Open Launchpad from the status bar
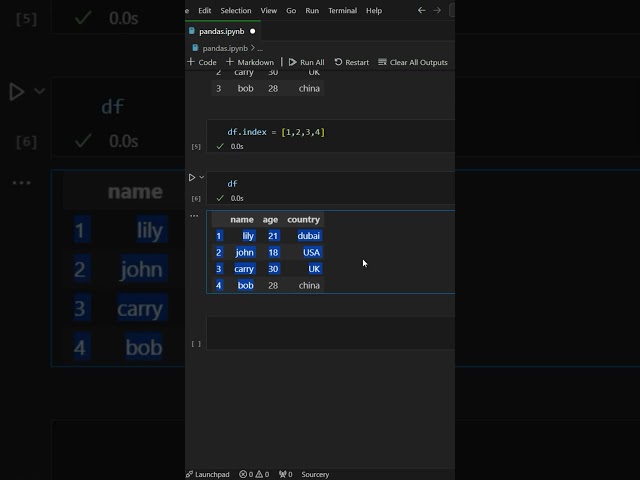 click(207, 474)
